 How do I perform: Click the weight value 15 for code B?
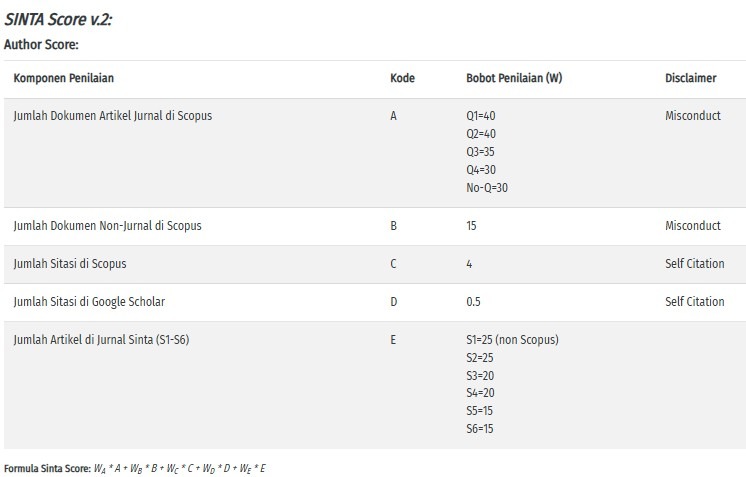click(471, 226)
